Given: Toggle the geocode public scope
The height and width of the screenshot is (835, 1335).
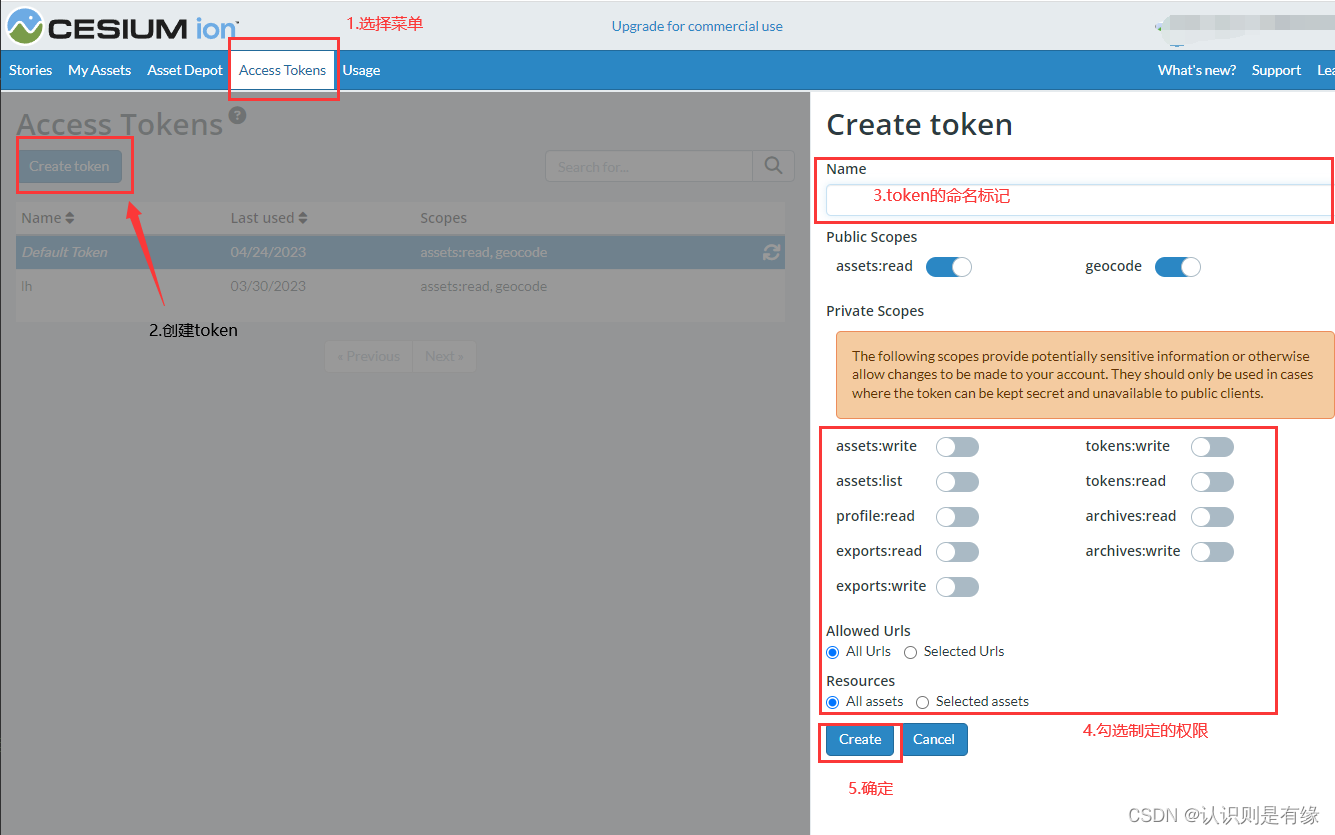Looking at the screenshot, I should (1178, 267).
